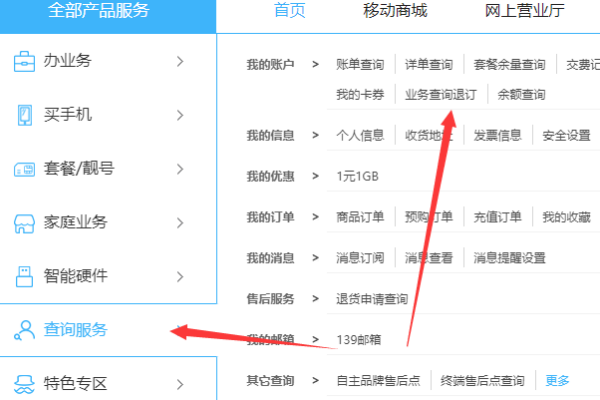Click the hardware device icon beside 智能硬件
600x400 pixels.
[24, 277]
